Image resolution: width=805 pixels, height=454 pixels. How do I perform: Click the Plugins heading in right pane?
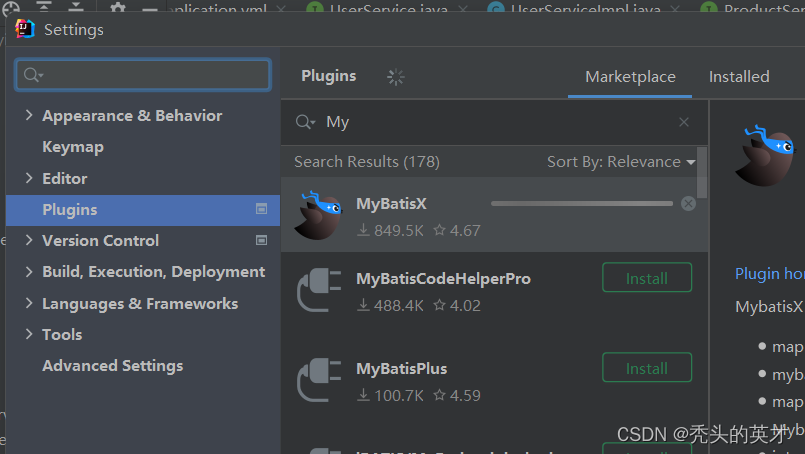tap(329, 76)
